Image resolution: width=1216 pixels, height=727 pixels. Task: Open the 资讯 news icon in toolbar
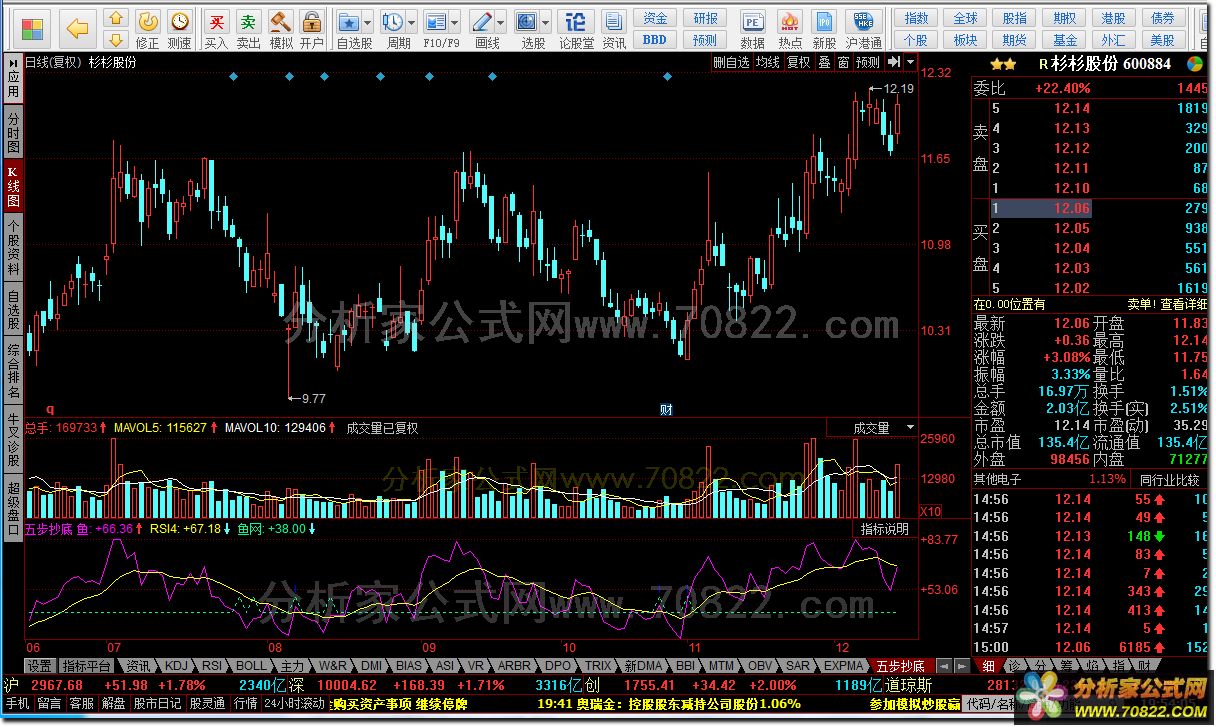(x=614, y=29)
